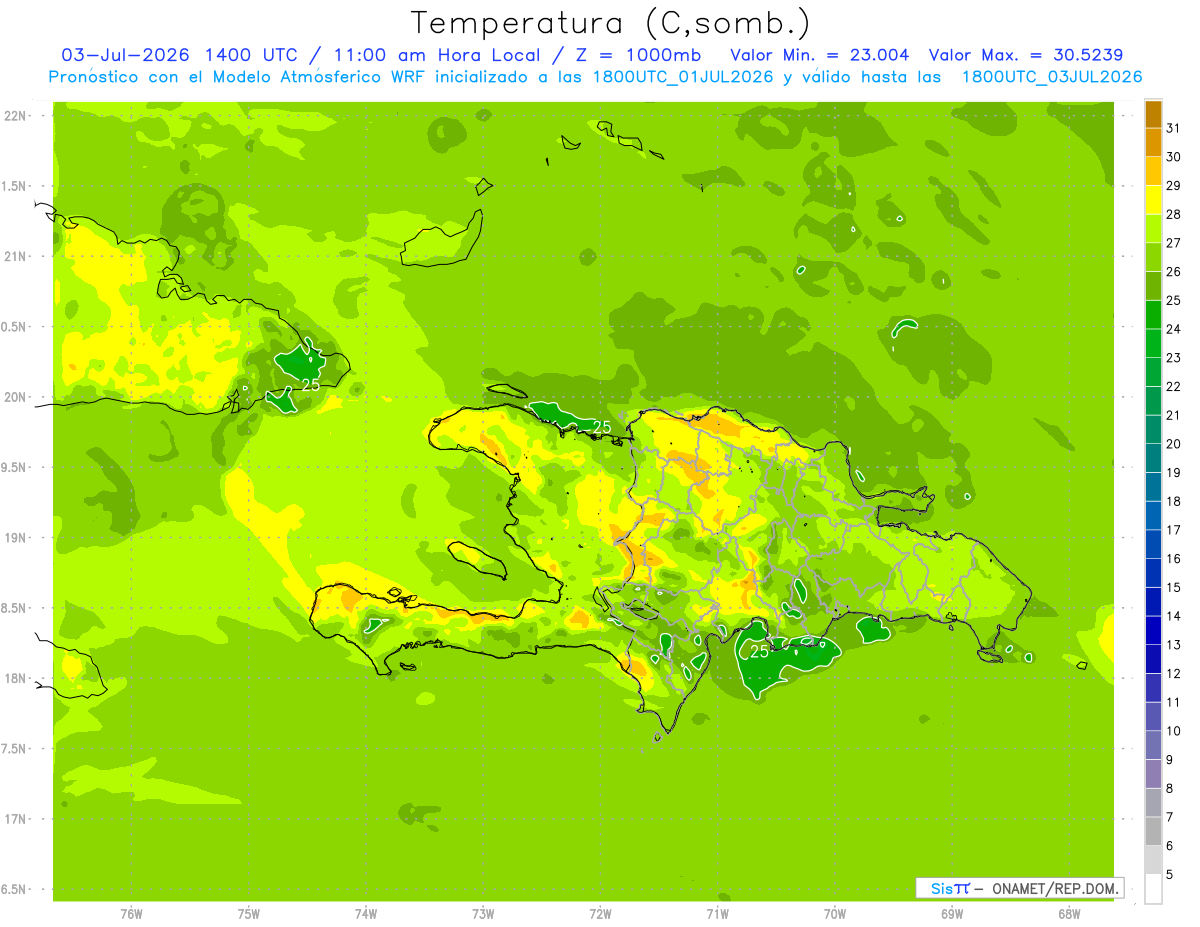This screenshot has width=1200, height=927.
Task: Select the green legend swatch between 24 and 25
Action: (1153, 314)
